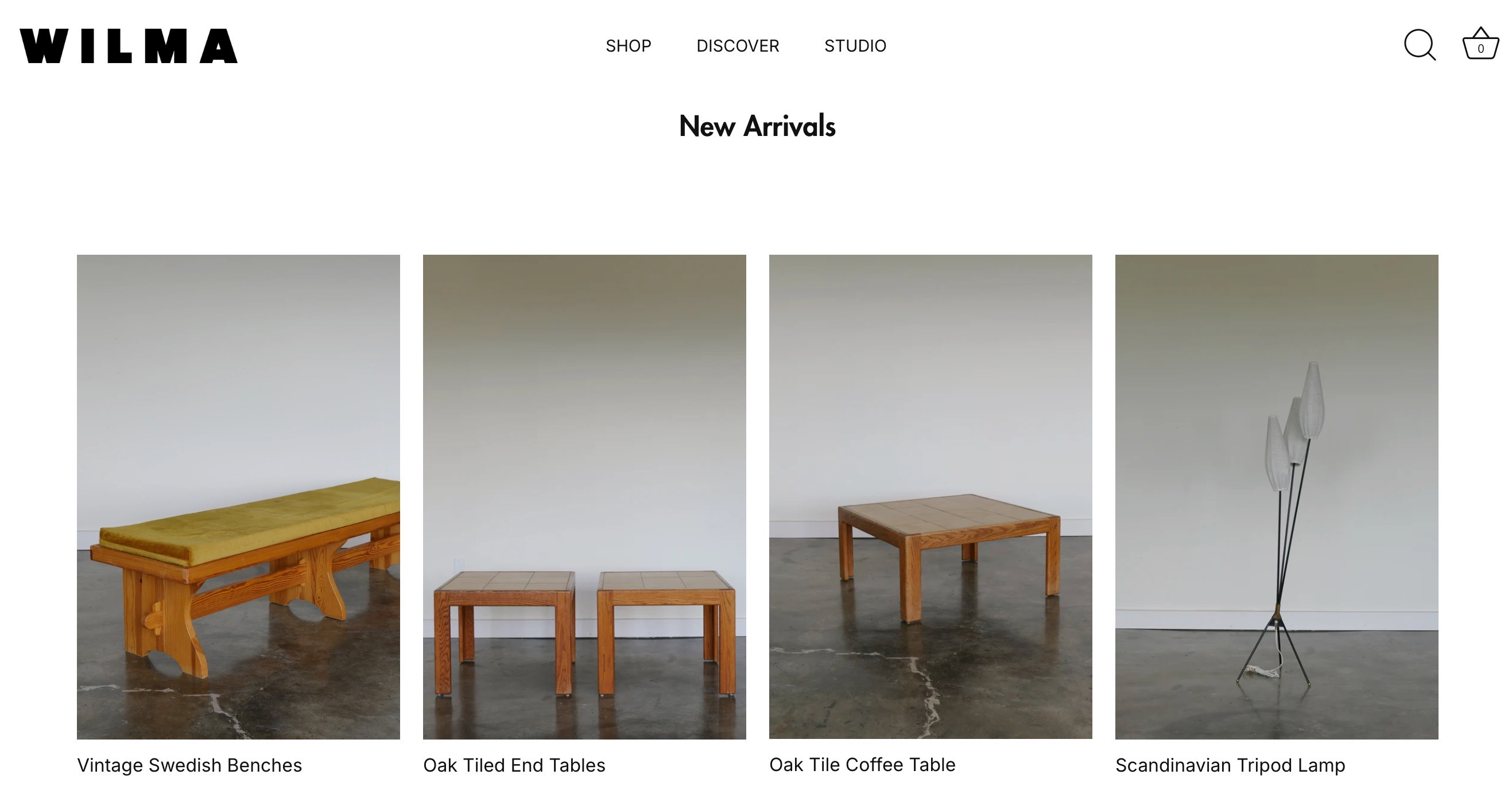Click the oak end tables photo
The width and height of the screenshot is (1512, 786).
[x=584, y=497]
